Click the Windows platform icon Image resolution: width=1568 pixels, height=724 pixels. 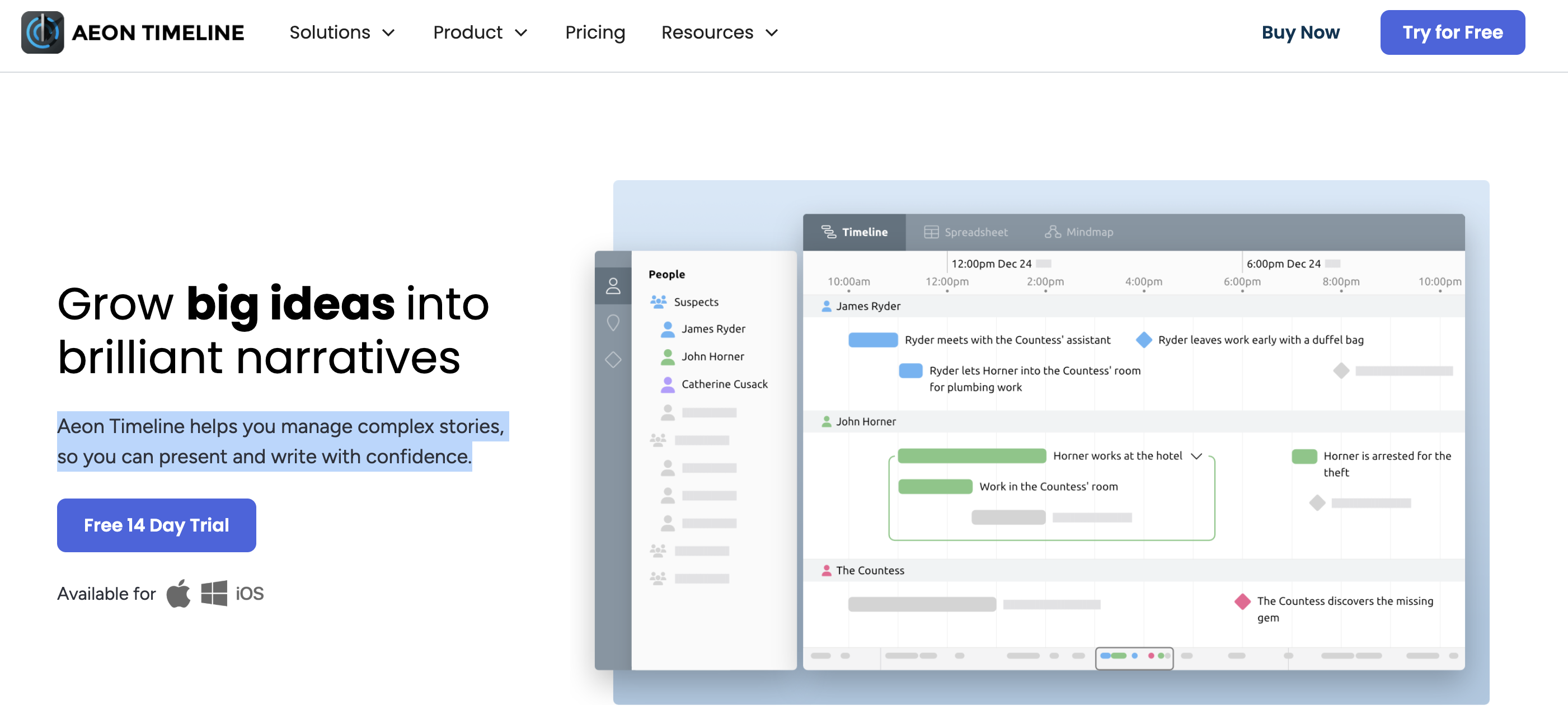(x=214, y=593)
